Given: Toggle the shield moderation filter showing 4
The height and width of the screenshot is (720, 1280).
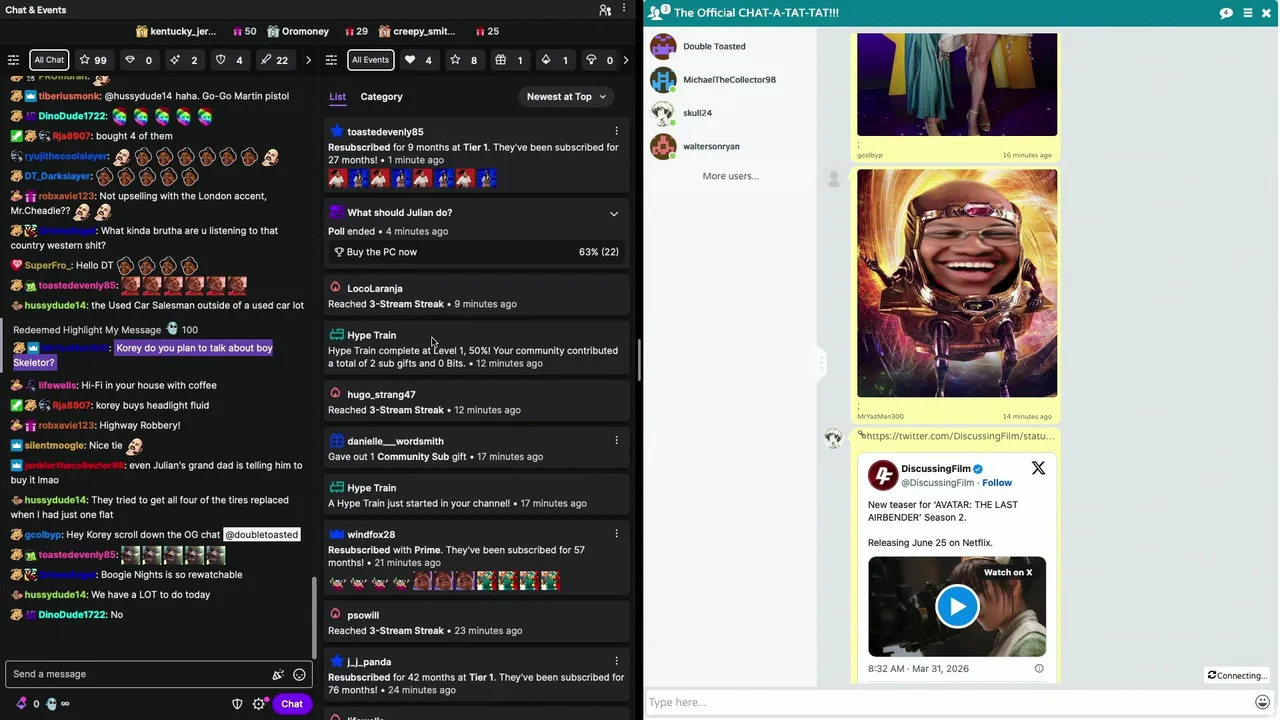Looking at the screenshot, I should tap(229, 60).
